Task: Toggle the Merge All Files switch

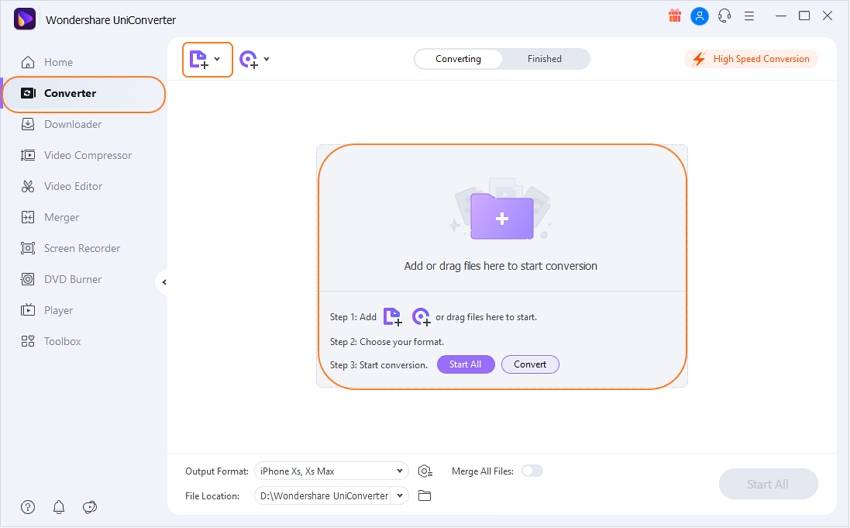Action: point(532,471)
